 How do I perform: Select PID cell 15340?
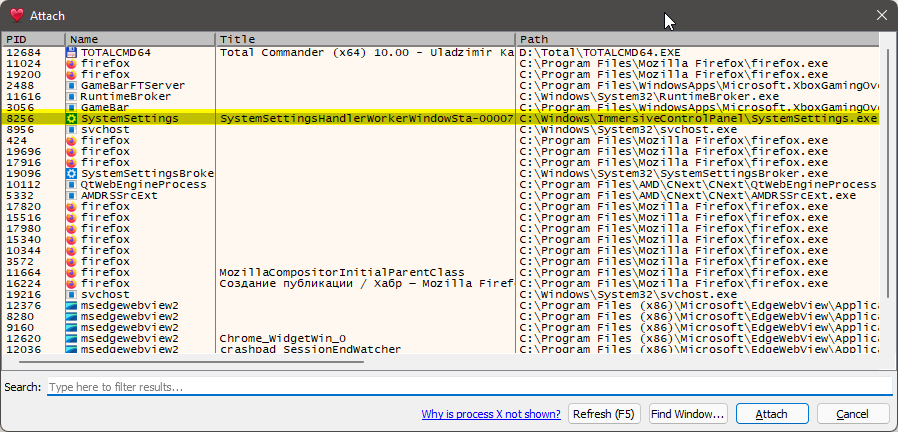23,239
